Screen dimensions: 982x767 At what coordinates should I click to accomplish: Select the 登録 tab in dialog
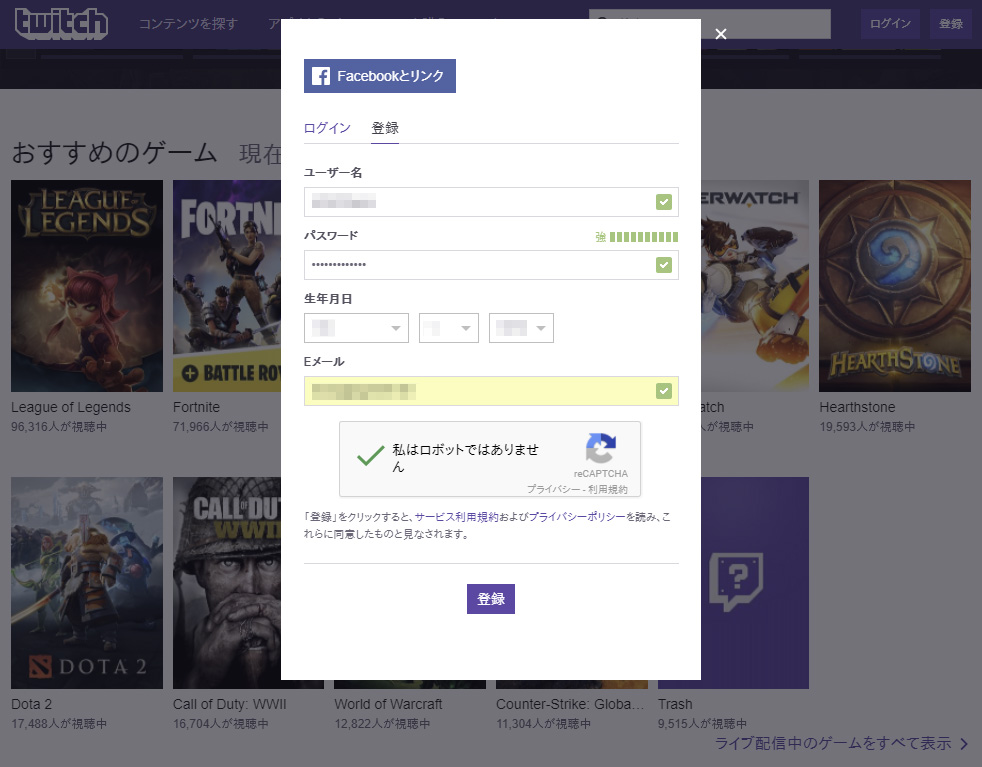(x=385, y=128)
